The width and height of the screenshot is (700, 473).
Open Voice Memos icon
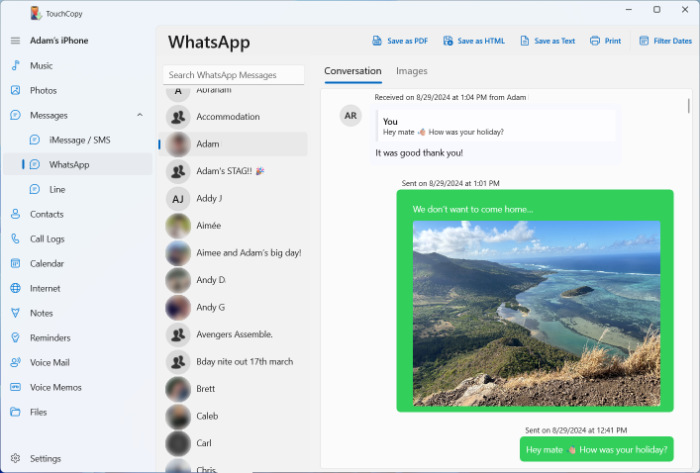pyautogui.click(x=15, y=387)
